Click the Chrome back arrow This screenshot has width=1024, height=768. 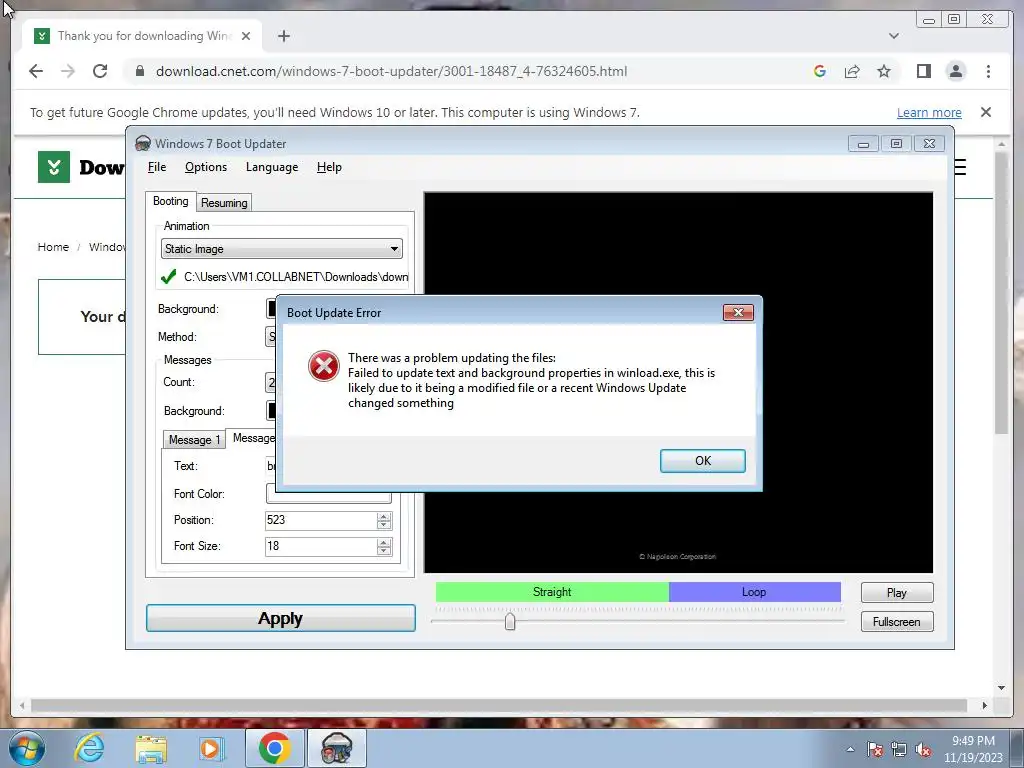coord(36,71)
